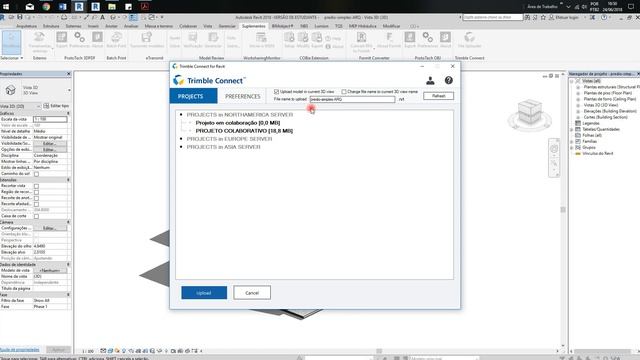Open the Arquitetura ribbon tab
The height and width of the screenshot is (360, 640).
point(26,26)
